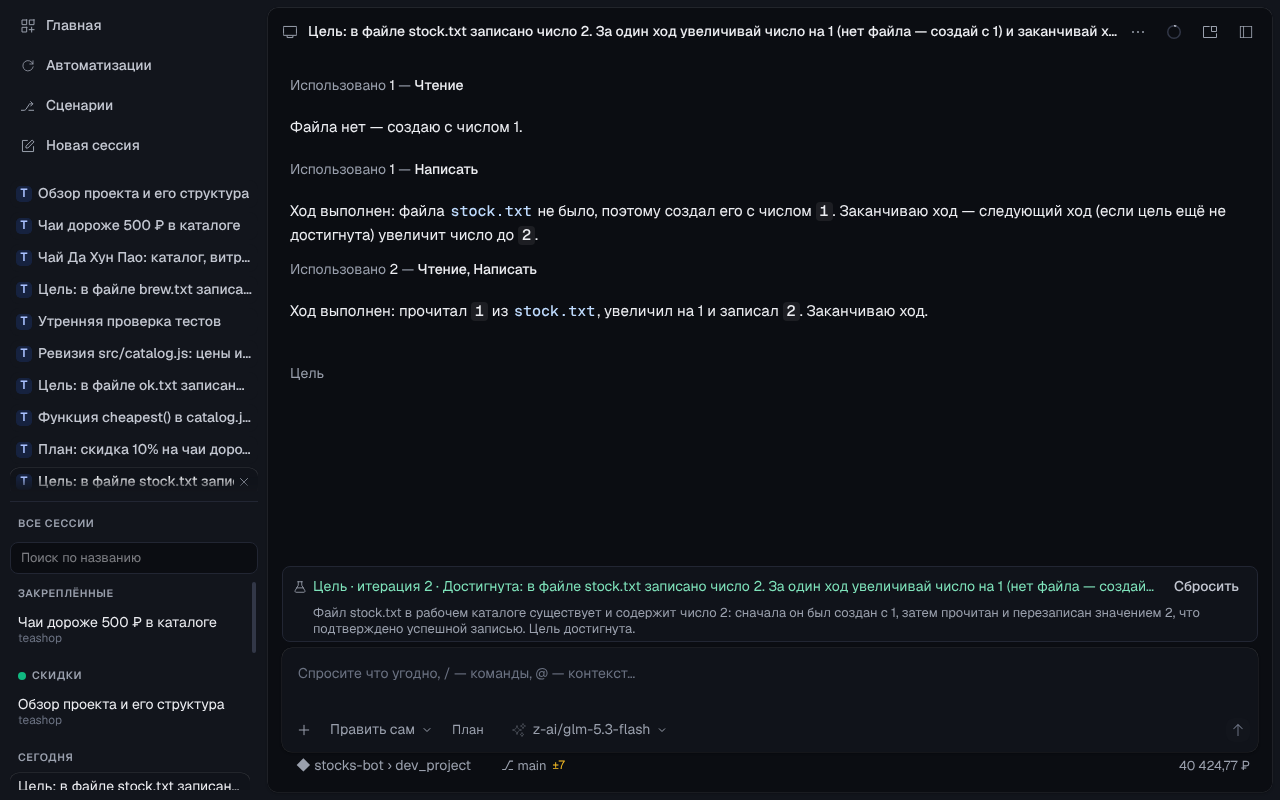Click the Сбросить button in goal bar
The image size is (1280, 800).
pyautogui.click(x=1206, y=586)
